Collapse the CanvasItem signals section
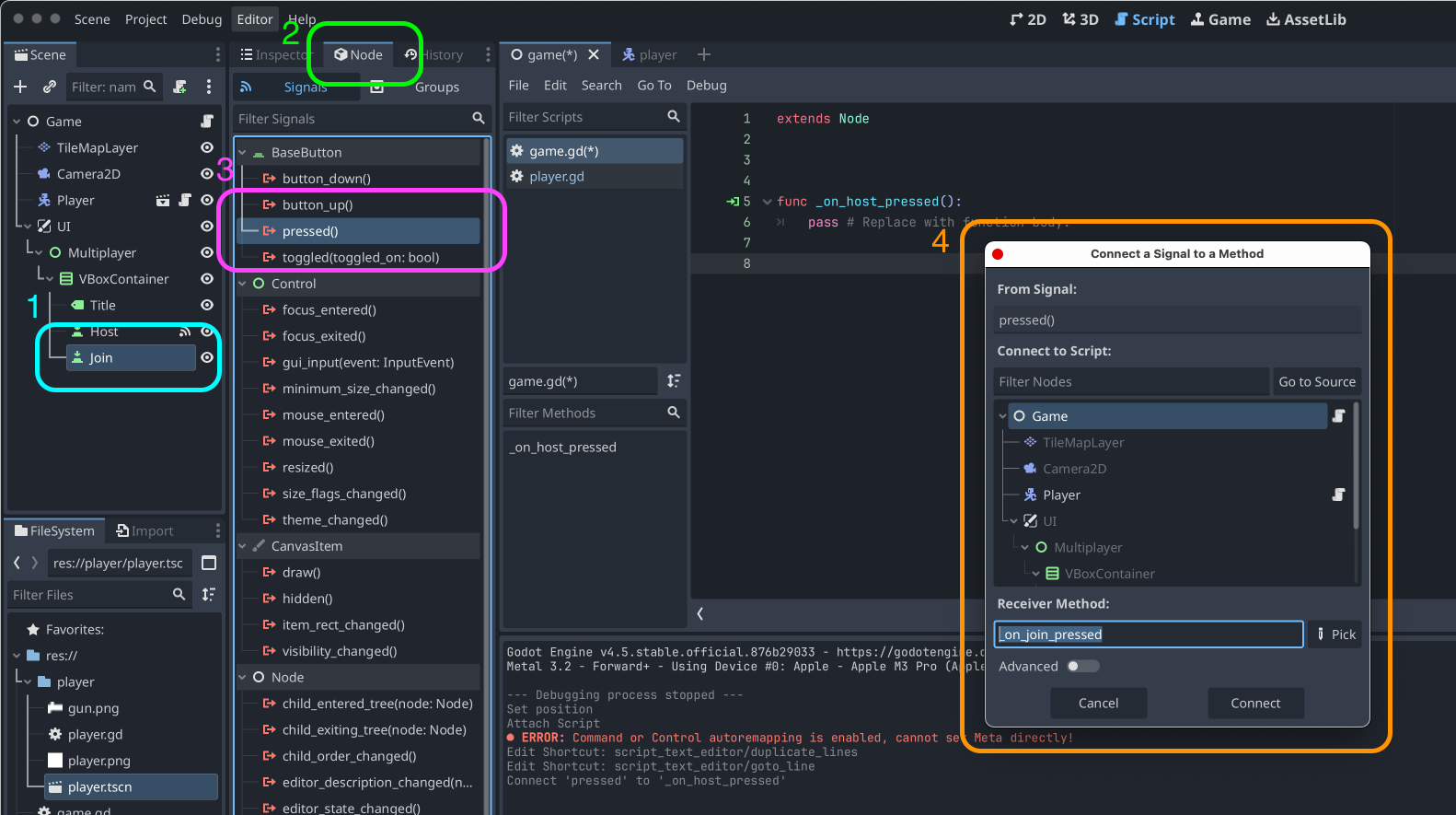 [x=243, y=546]
